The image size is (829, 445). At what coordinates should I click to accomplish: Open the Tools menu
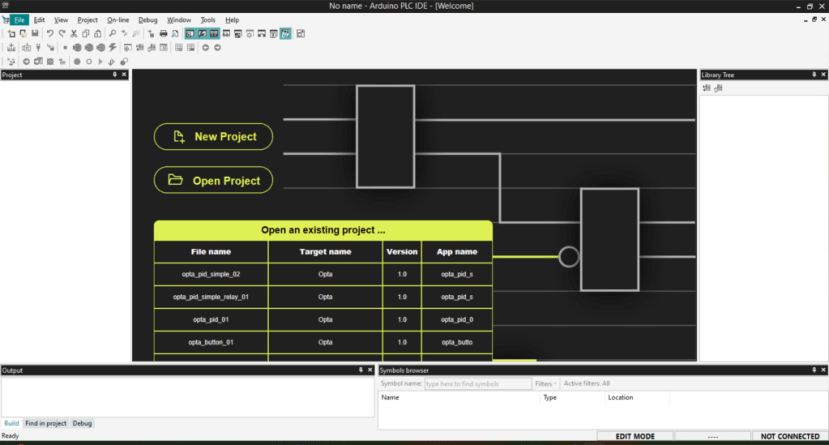click(208, 20)
